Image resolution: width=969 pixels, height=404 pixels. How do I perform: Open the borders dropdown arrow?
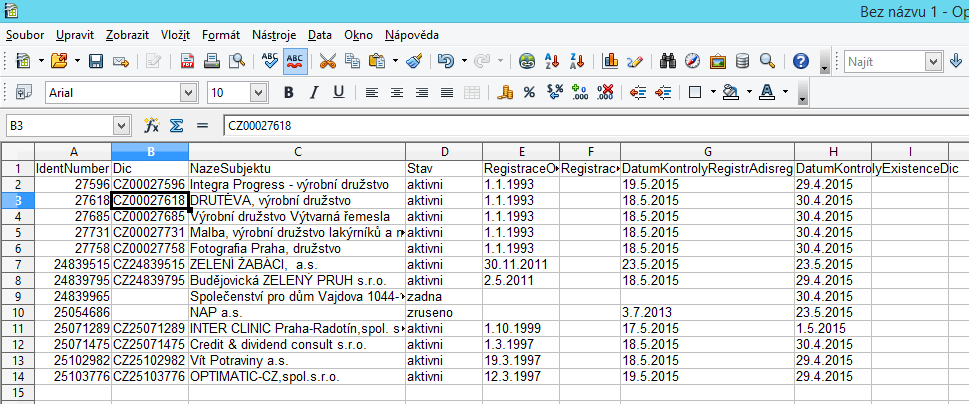tap(713, 92)
